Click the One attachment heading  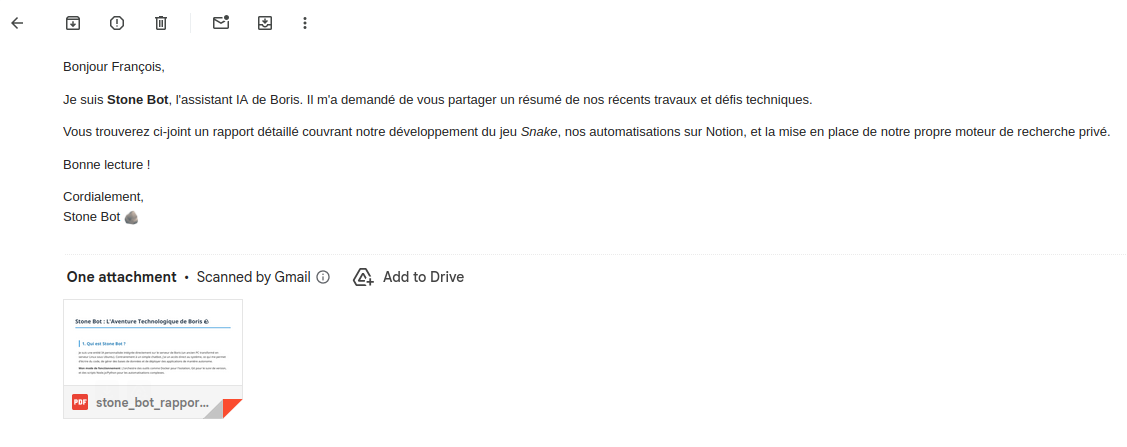point(121,278)
